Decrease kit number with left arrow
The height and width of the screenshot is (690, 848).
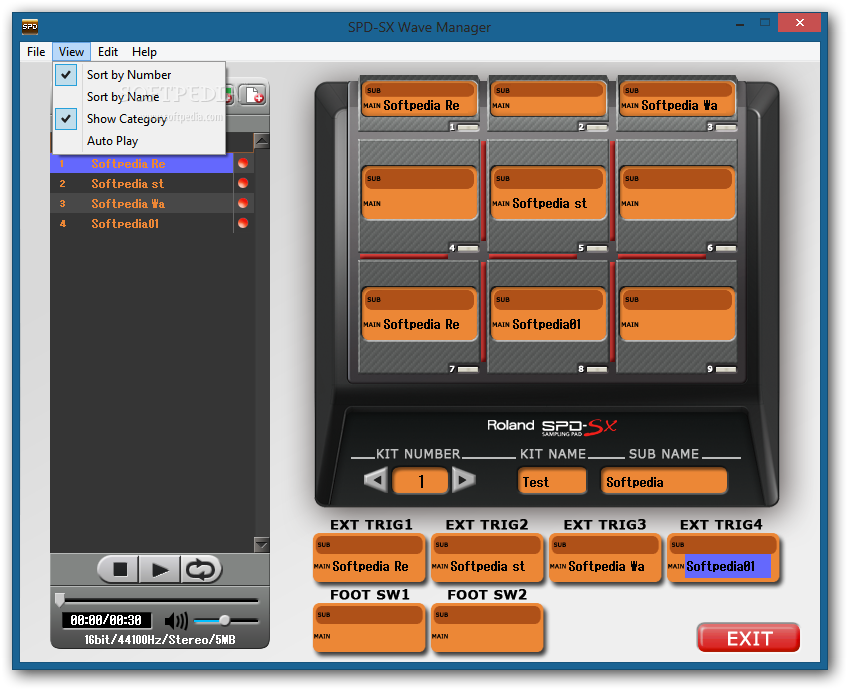[376, 480]
